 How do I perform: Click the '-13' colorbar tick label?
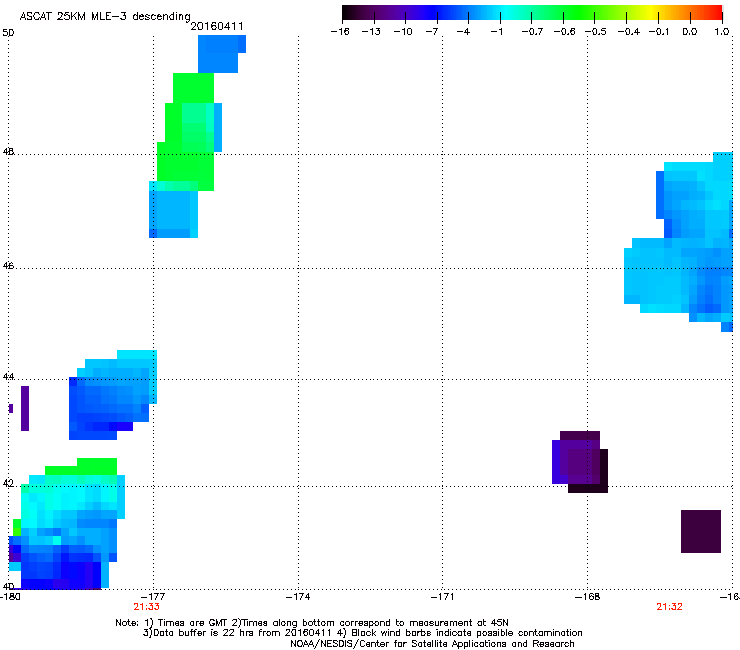pyautogui.click(x=371, y=32)
